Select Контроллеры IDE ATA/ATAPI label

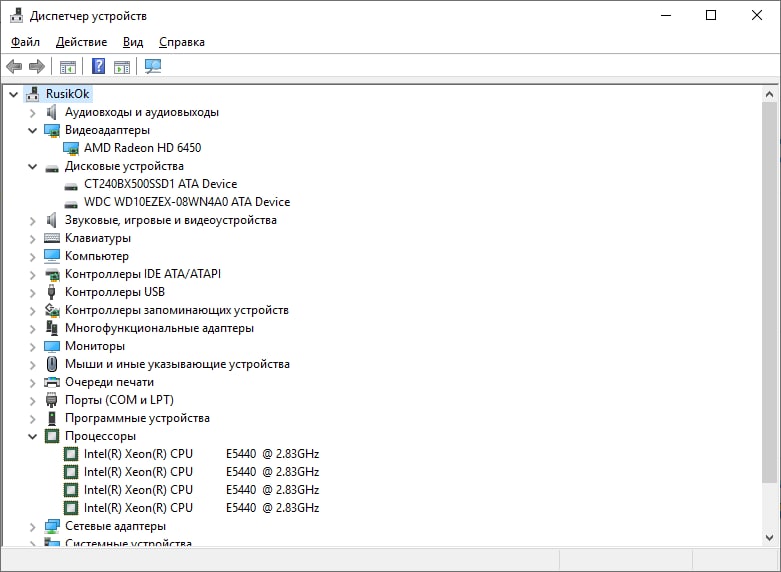(143, 274)
